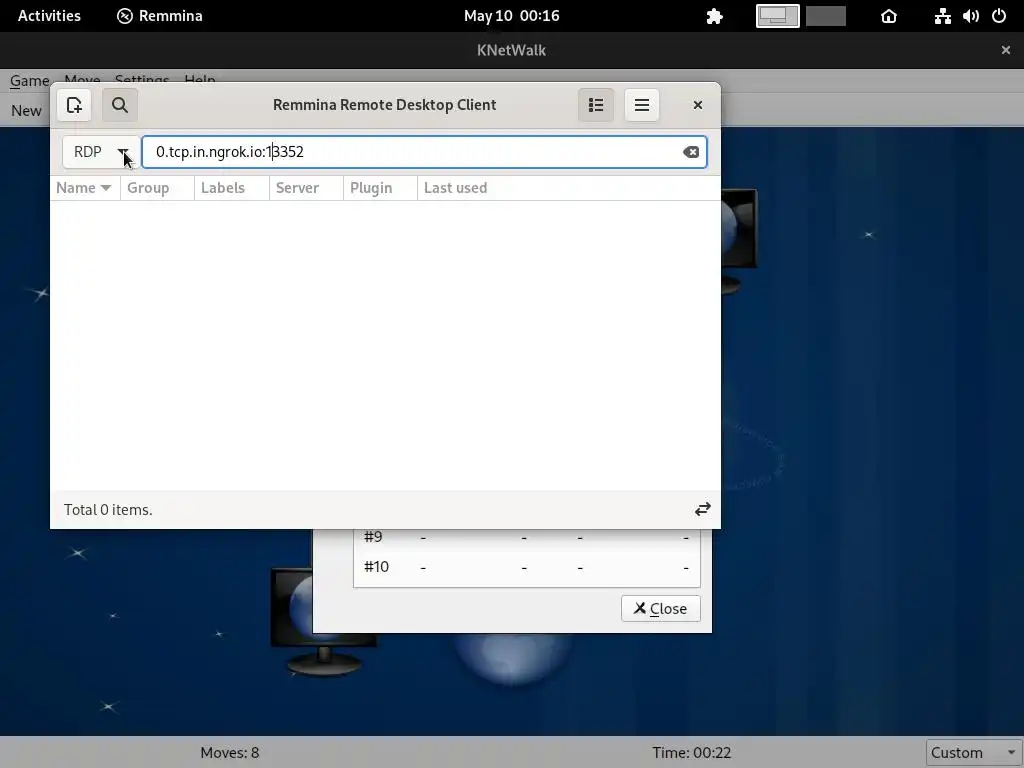The height and width of the screenshot is (768, 1024).
Task: Open the Custom difficulty dropdown
Action: coord(973,752)
